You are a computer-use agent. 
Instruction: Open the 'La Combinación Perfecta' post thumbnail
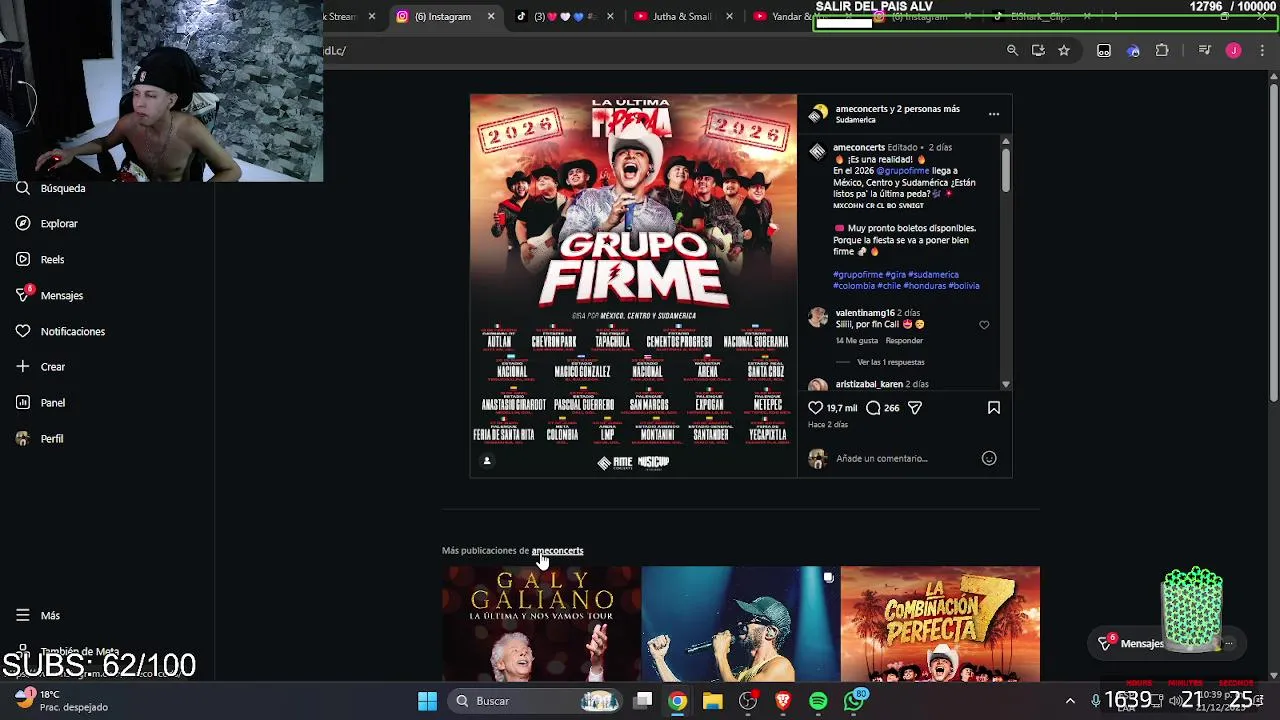pyautogui.click(x=940, y=624)
